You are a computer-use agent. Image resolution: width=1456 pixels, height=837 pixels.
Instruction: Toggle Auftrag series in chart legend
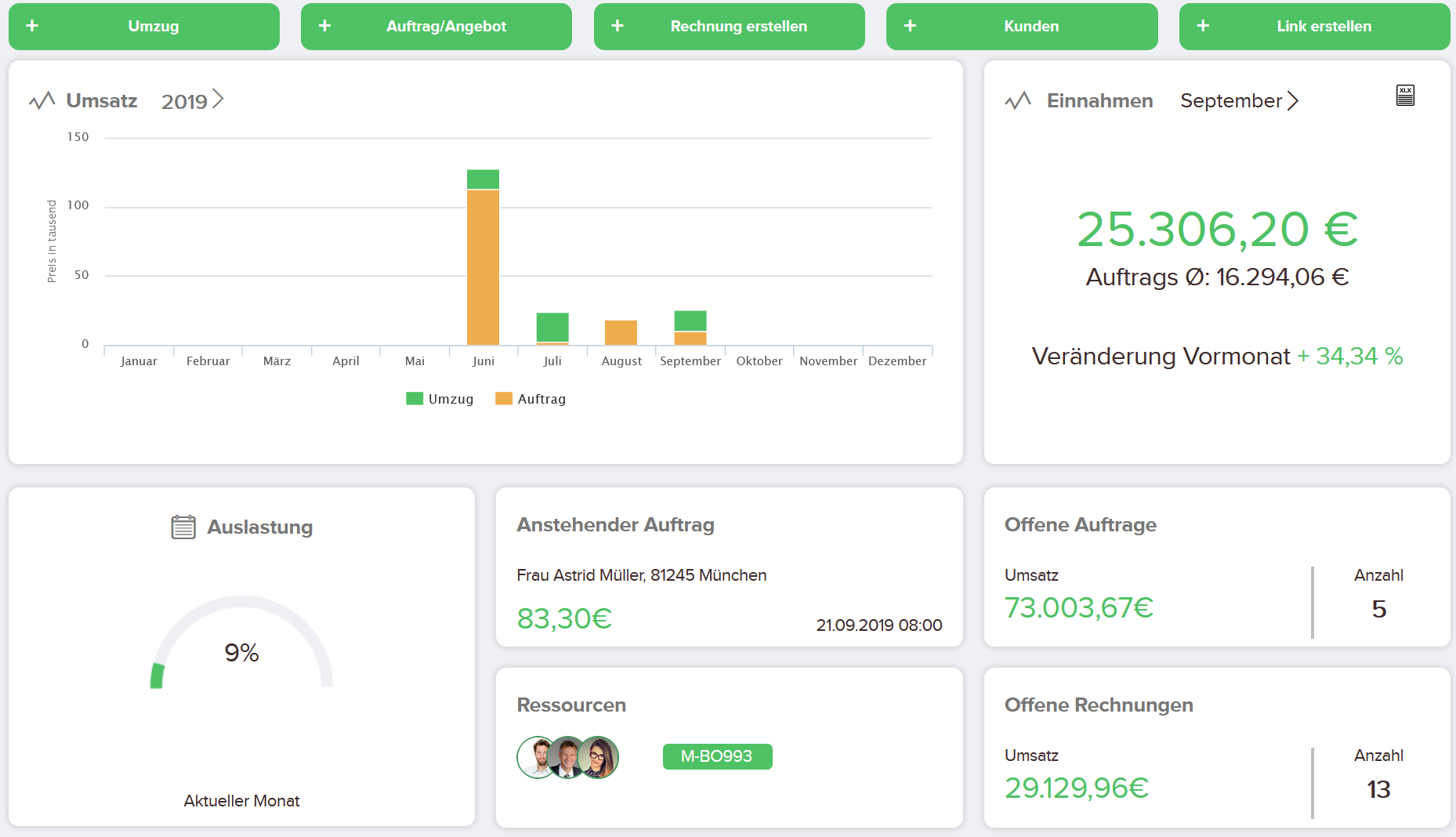pyautogui.click(x=531, y=399)
